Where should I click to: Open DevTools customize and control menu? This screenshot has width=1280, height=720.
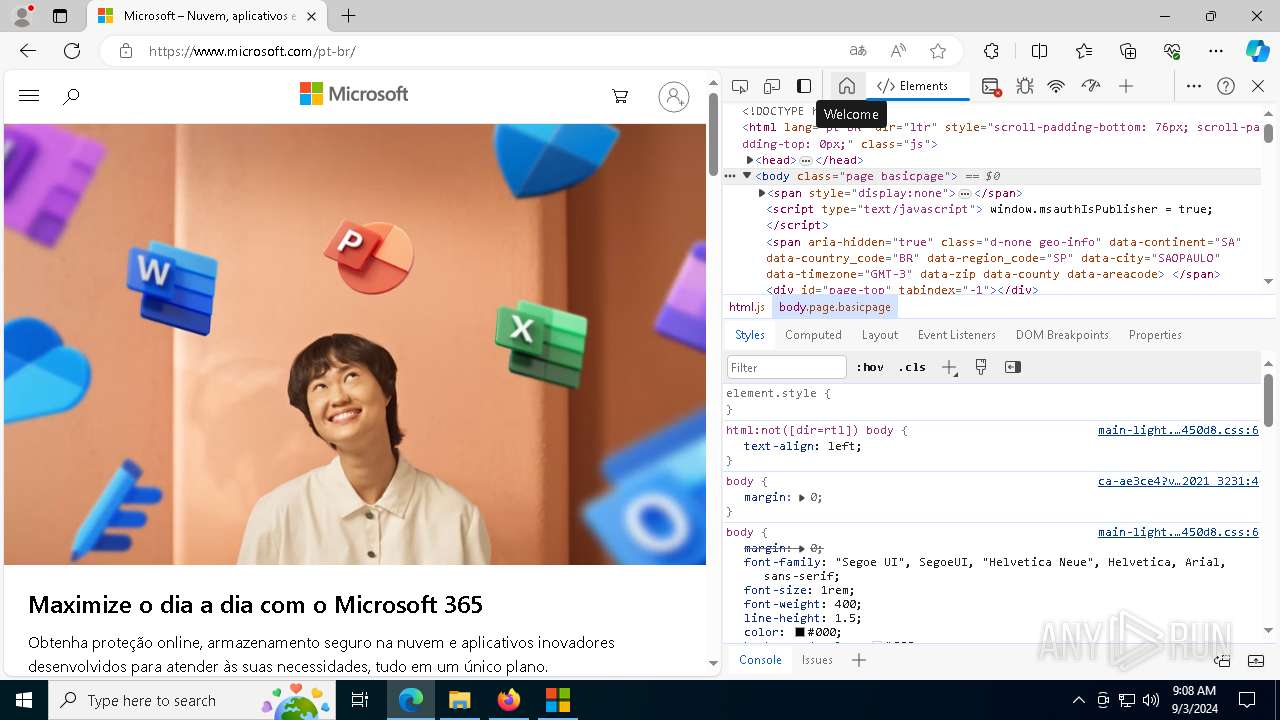(x=1194, y=86)
